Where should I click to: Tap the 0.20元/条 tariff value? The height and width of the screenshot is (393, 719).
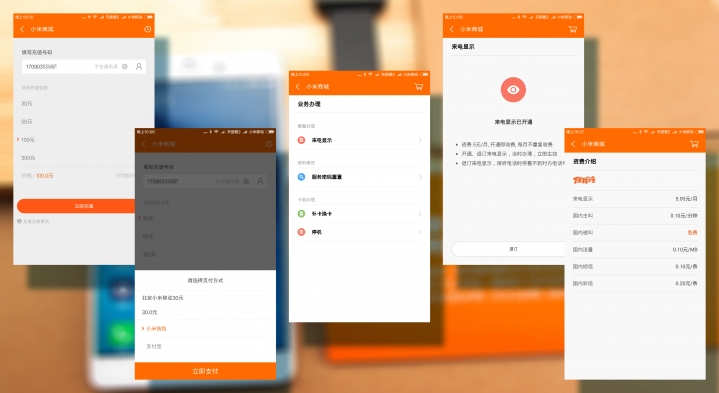(686, 283)
